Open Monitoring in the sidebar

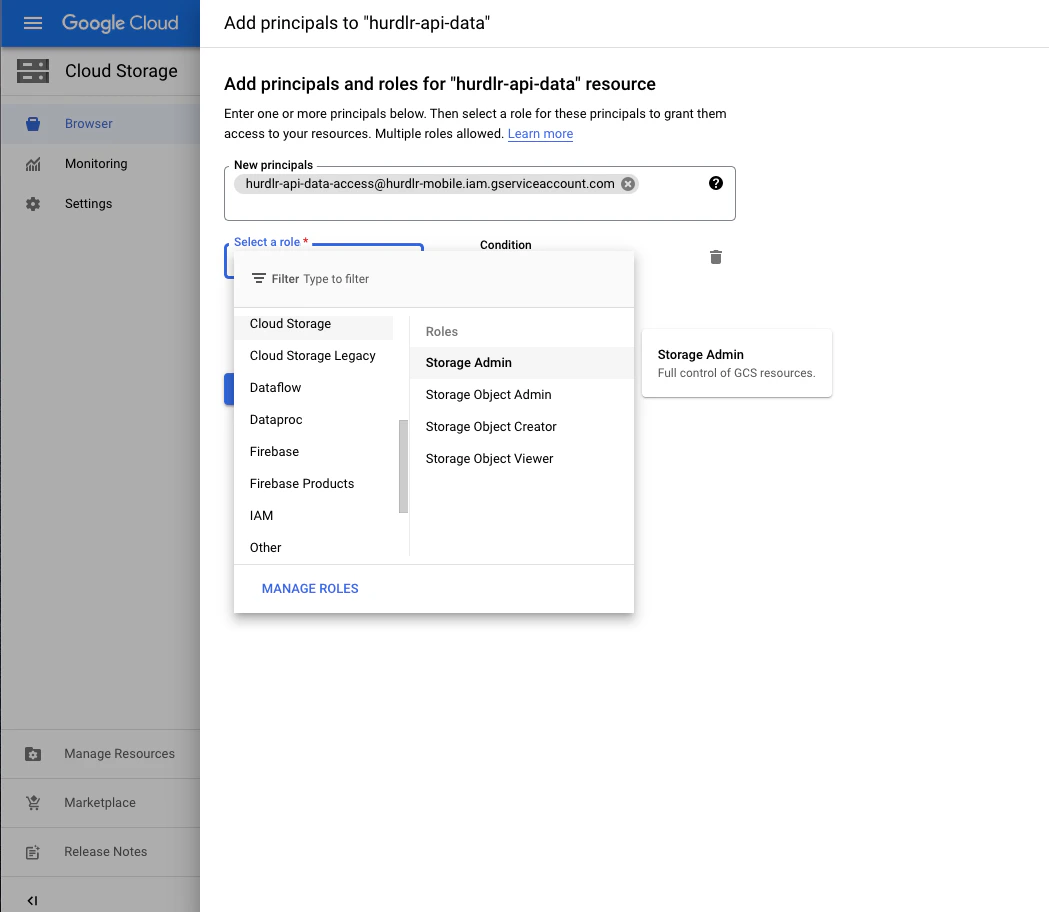tap(100, 164)
